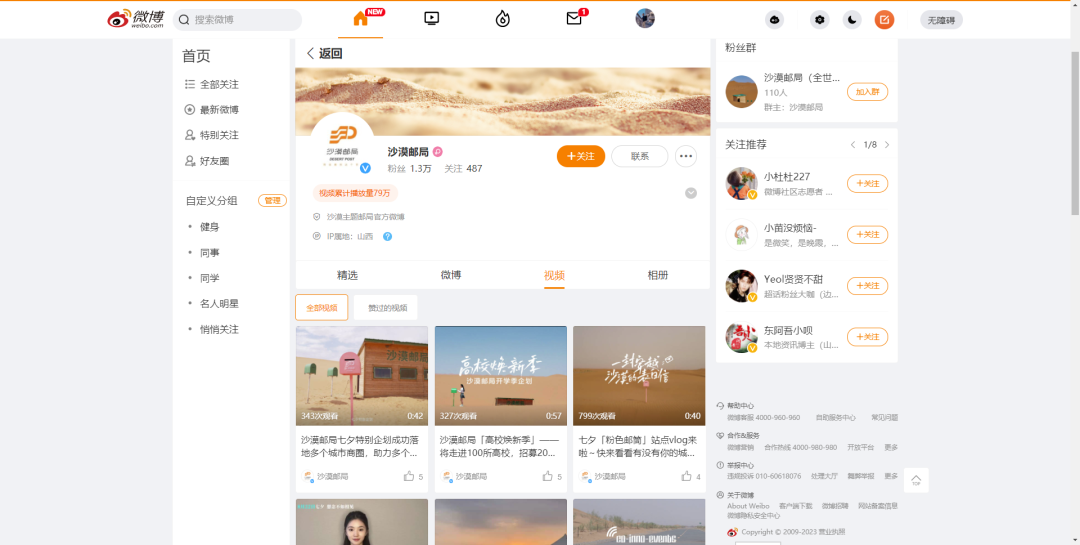Select the 赞过的视频 filter
1080x545 pixels.
pos(386,307)
